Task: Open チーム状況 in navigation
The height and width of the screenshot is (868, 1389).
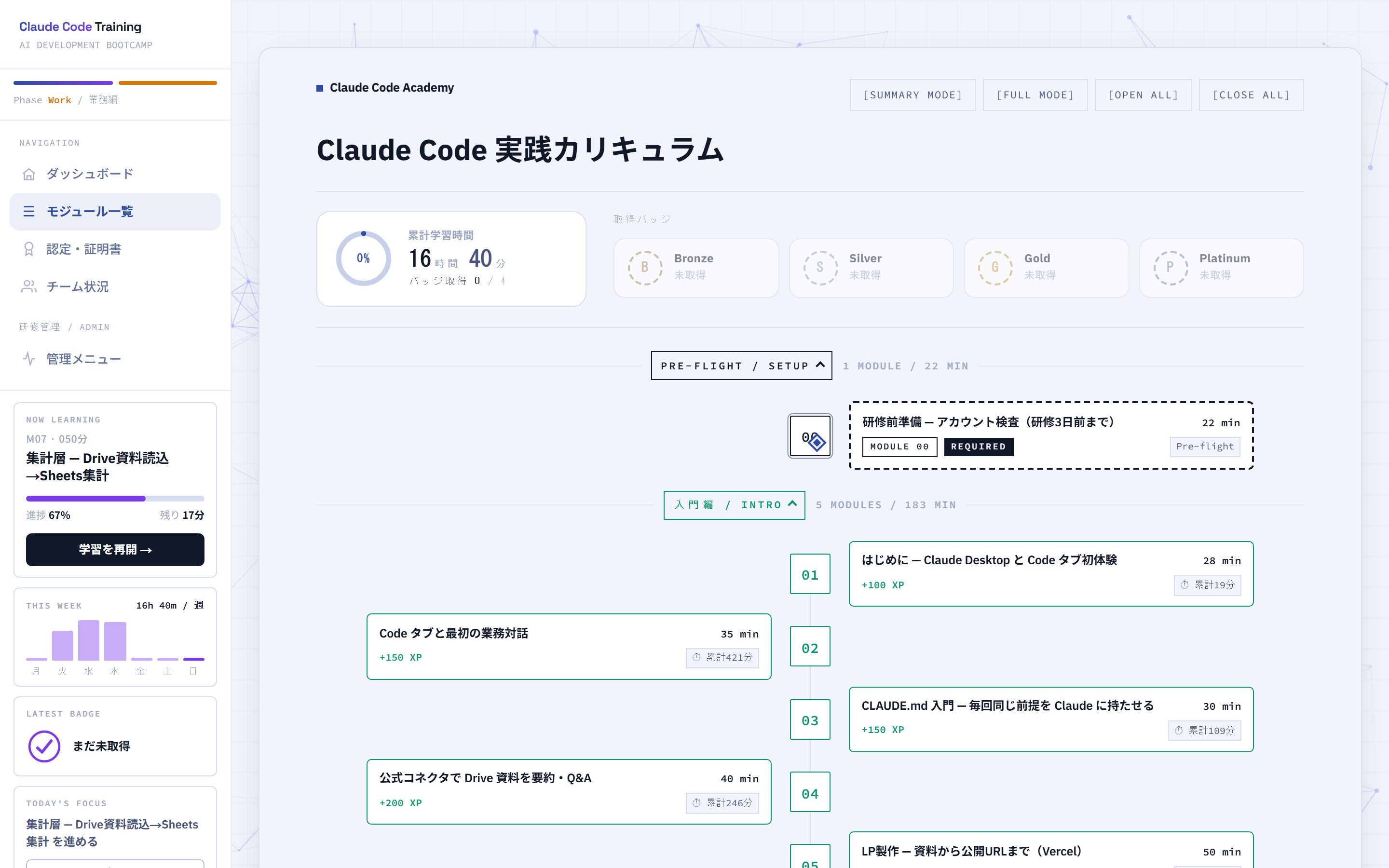Action: point(115,286)
